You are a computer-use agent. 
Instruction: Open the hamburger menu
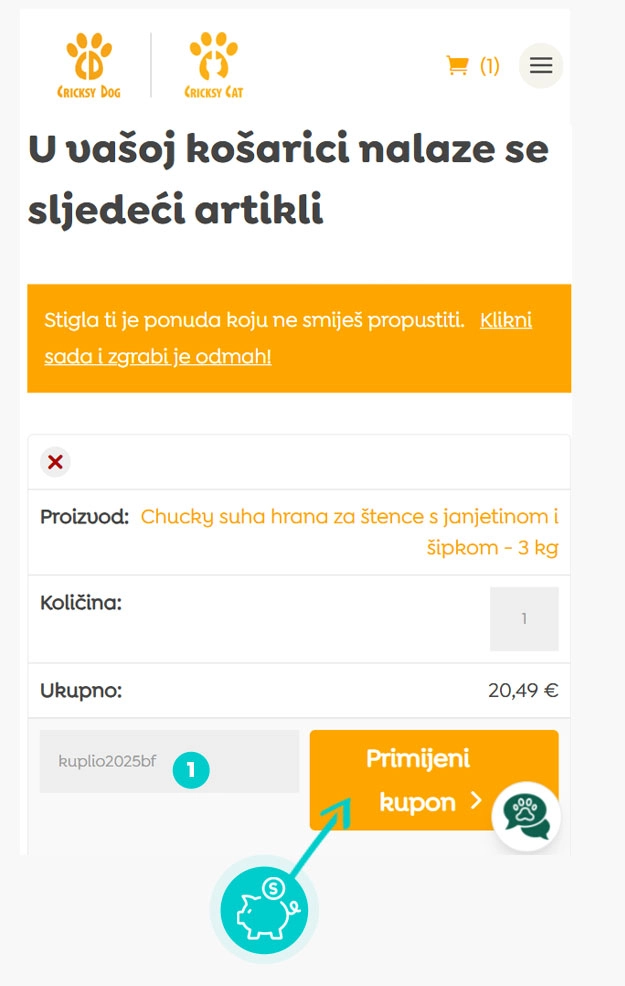(541, 66)
